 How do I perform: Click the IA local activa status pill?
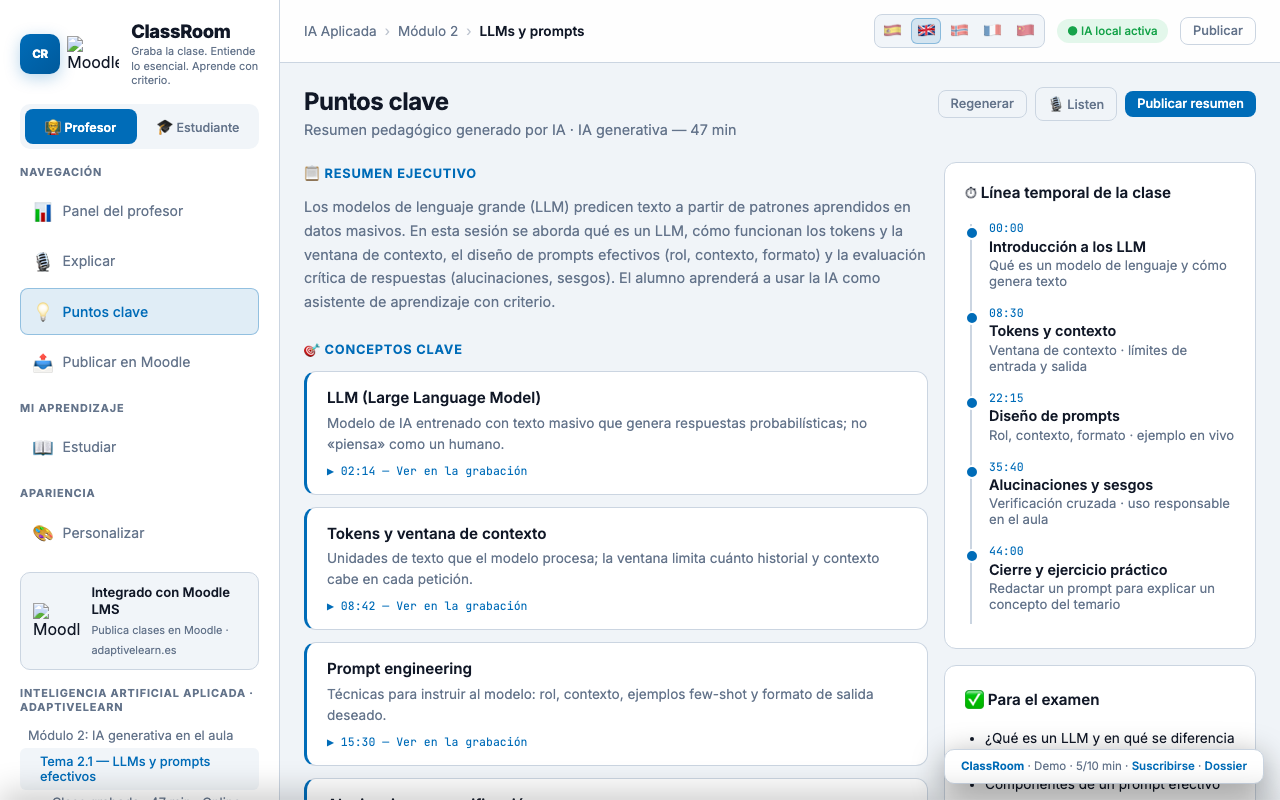[x=1112, y=31]
